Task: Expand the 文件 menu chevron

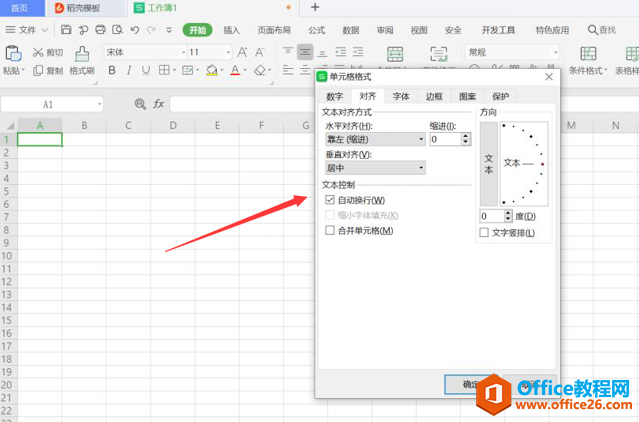Action: coord(44,30)
